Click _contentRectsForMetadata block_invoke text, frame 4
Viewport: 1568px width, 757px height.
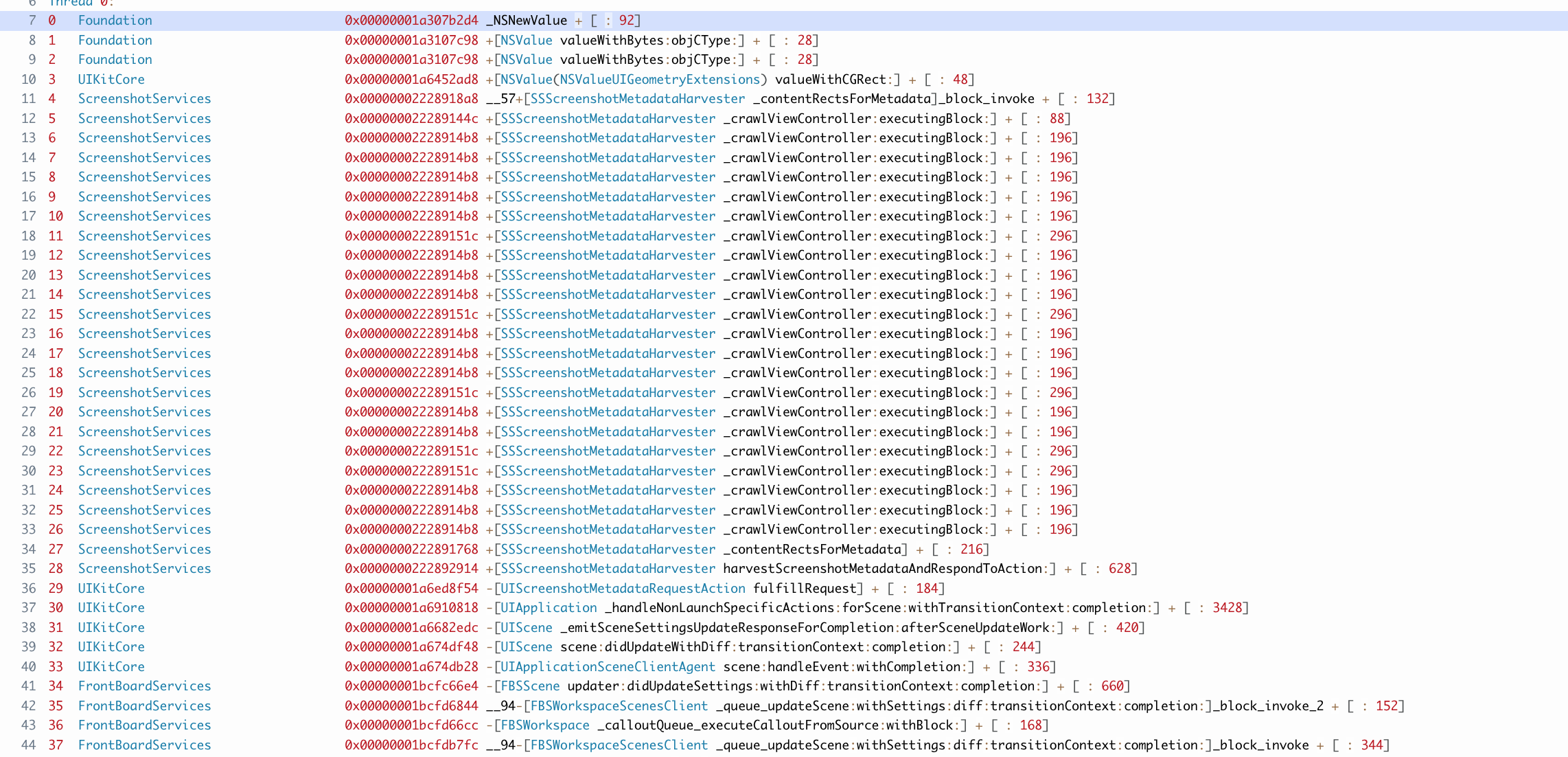[892, 99]
